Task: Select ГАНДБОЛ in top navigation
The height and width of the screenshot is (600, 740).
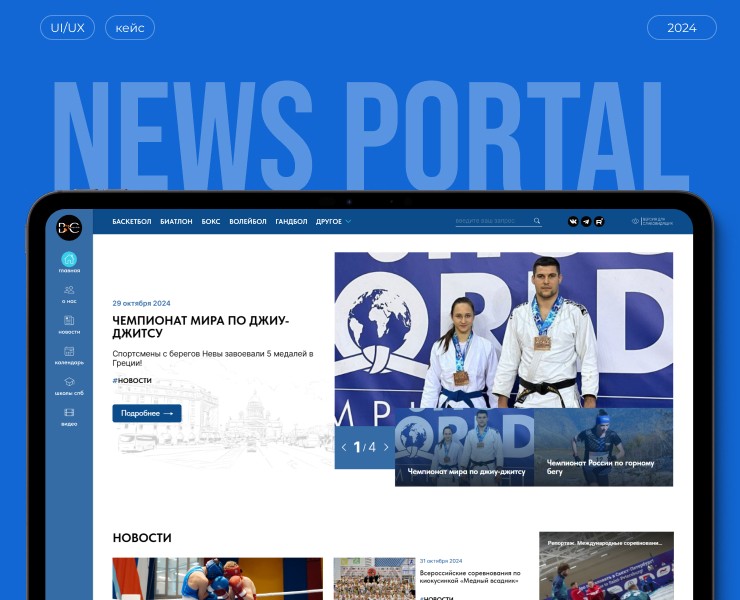Action: point(291,221)
